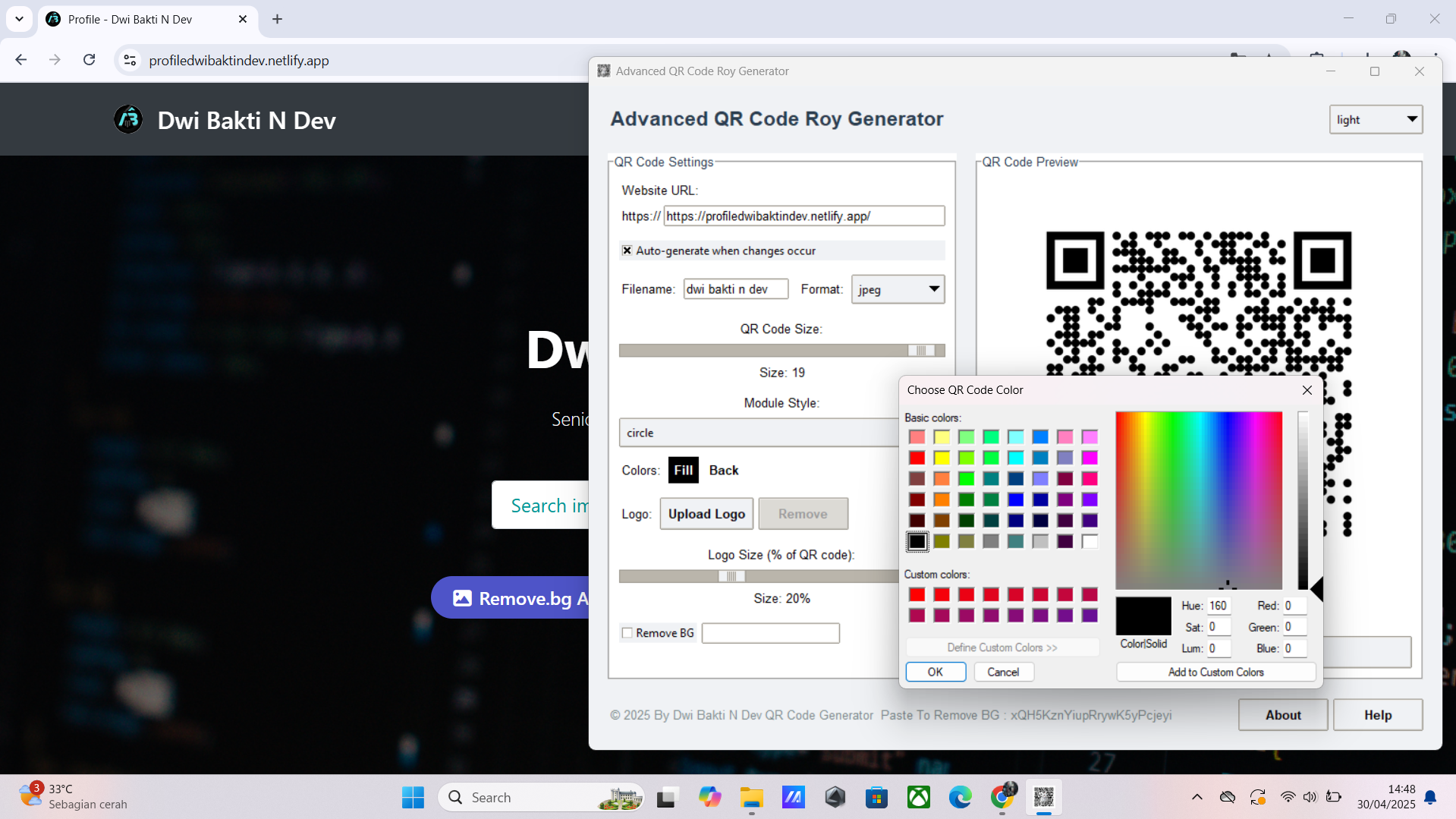Viewport: 1456px width, 819px height.
Task: Enable the Remove BG checkbox
Action: [x=627, y=633]
